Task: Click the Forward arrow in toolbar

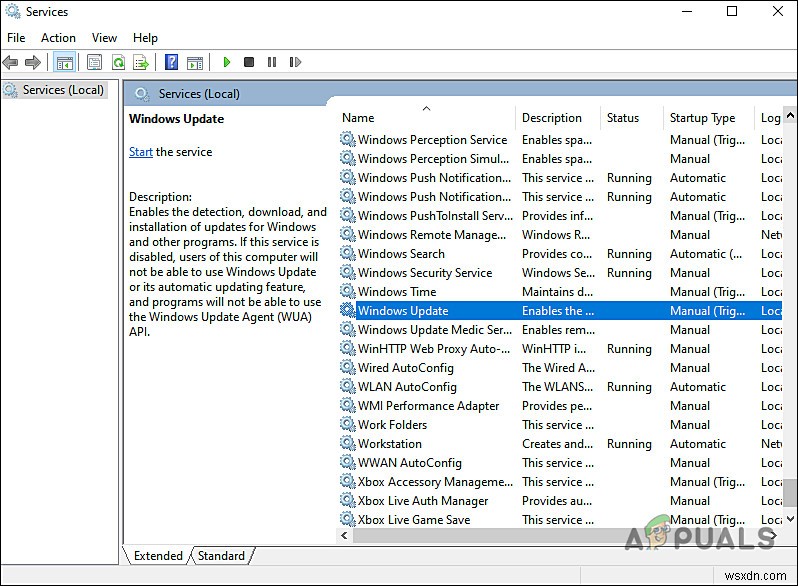Action: click(33, 62)
